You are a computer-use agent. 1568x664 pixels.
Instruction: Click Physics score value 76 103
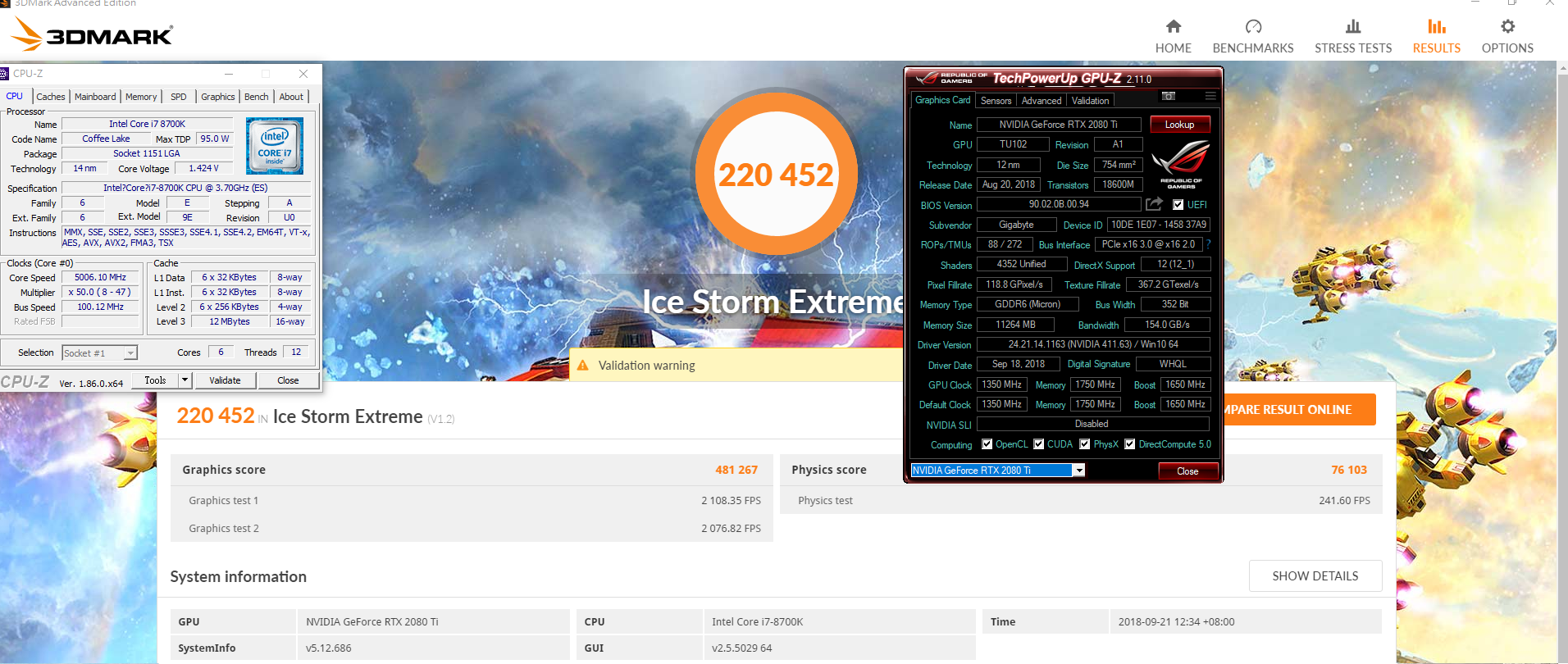point(1349,470)
